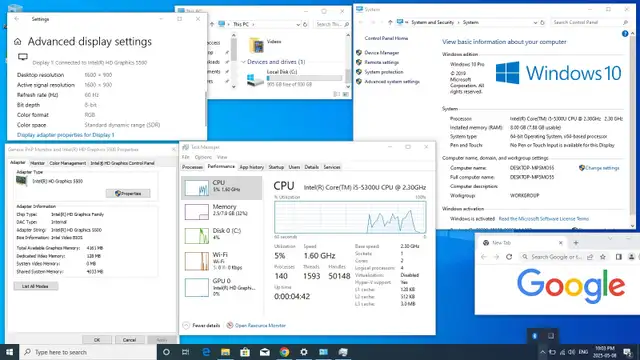The image size is (640, 360).
Task: Select the Memory performance graph
Action: tap(222, 211)
